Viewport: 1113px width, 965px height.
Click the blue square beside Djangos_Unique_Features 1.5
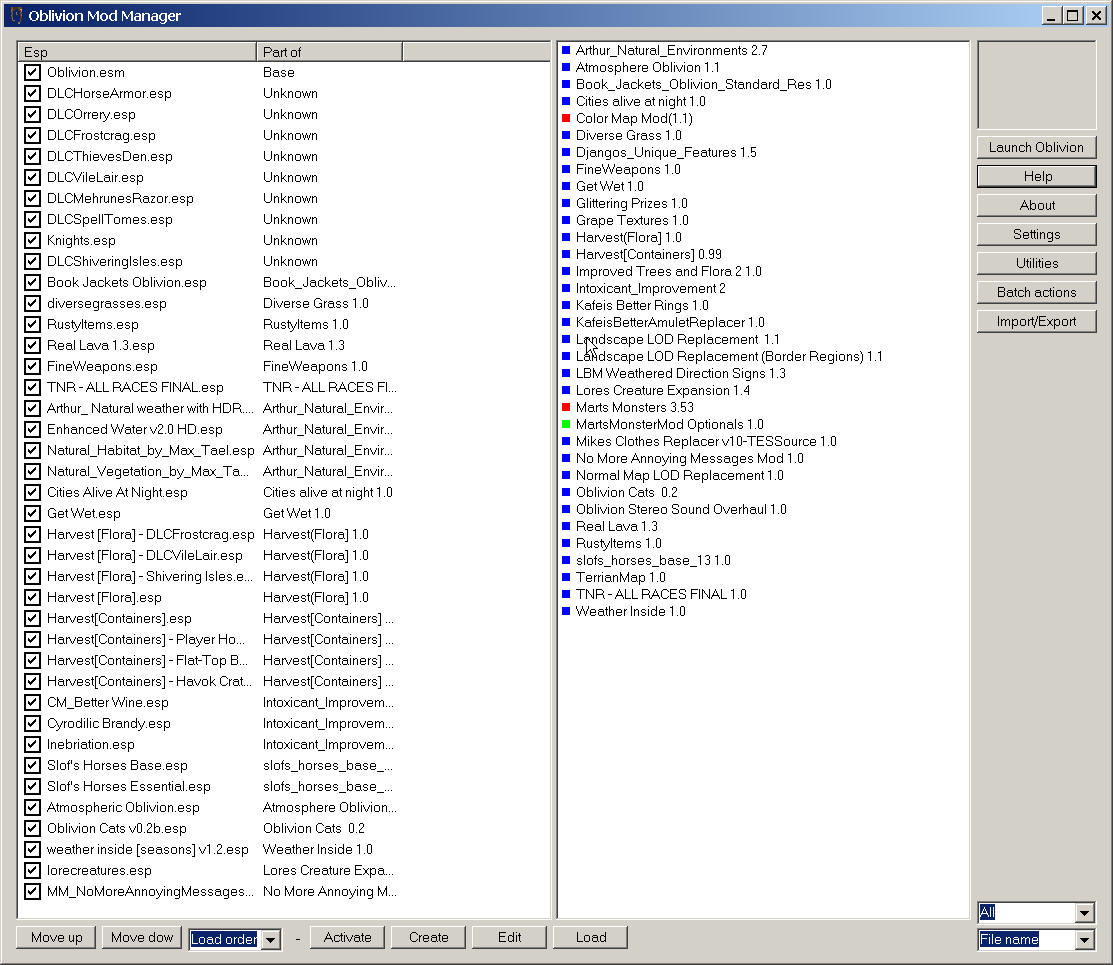566,152
